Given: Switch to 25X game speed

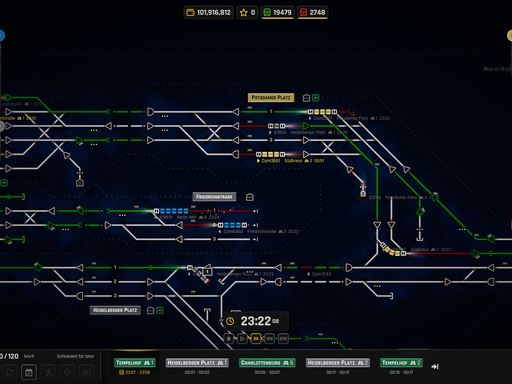Looking at the screenshot, I should pos(283,339).
